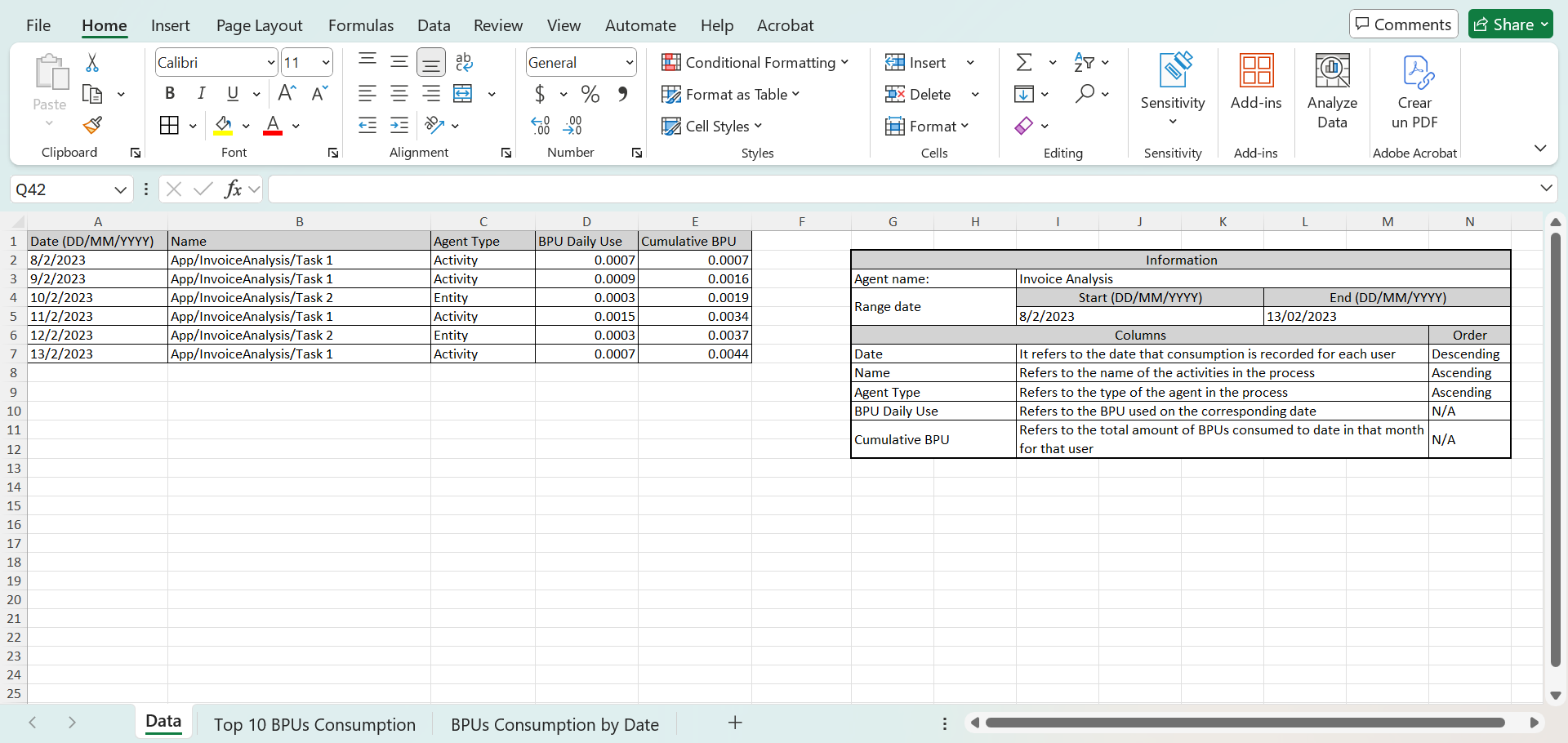
Task: Switch to BPUs Consumption by Date sheet
Action: click(555, 724)
